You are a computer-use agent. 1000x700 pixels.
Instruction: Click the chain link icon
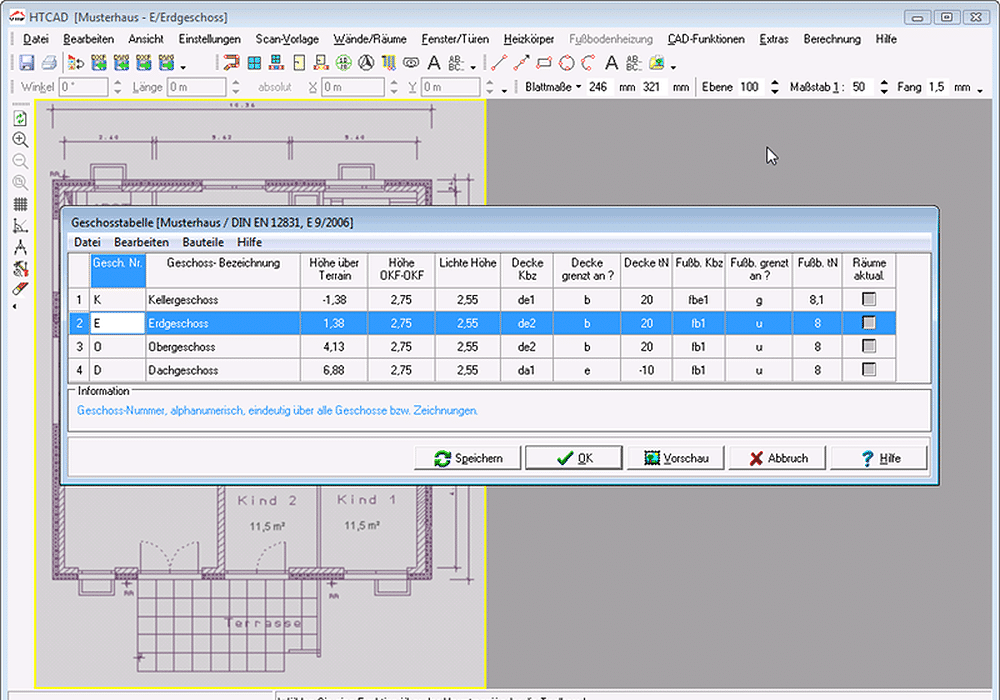tap(411, 62)
